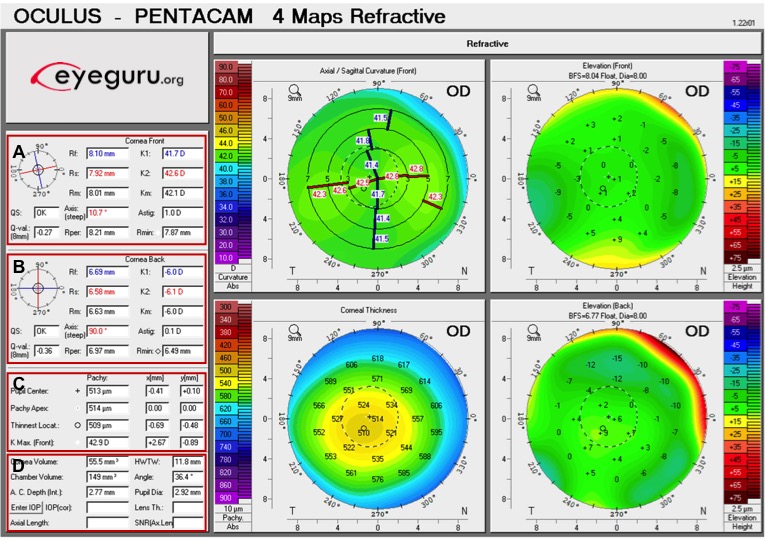This screenshot has width=765, height=541.
Task: Click the 50.0 swatch on curvature scale
Action: coord(226,118)
